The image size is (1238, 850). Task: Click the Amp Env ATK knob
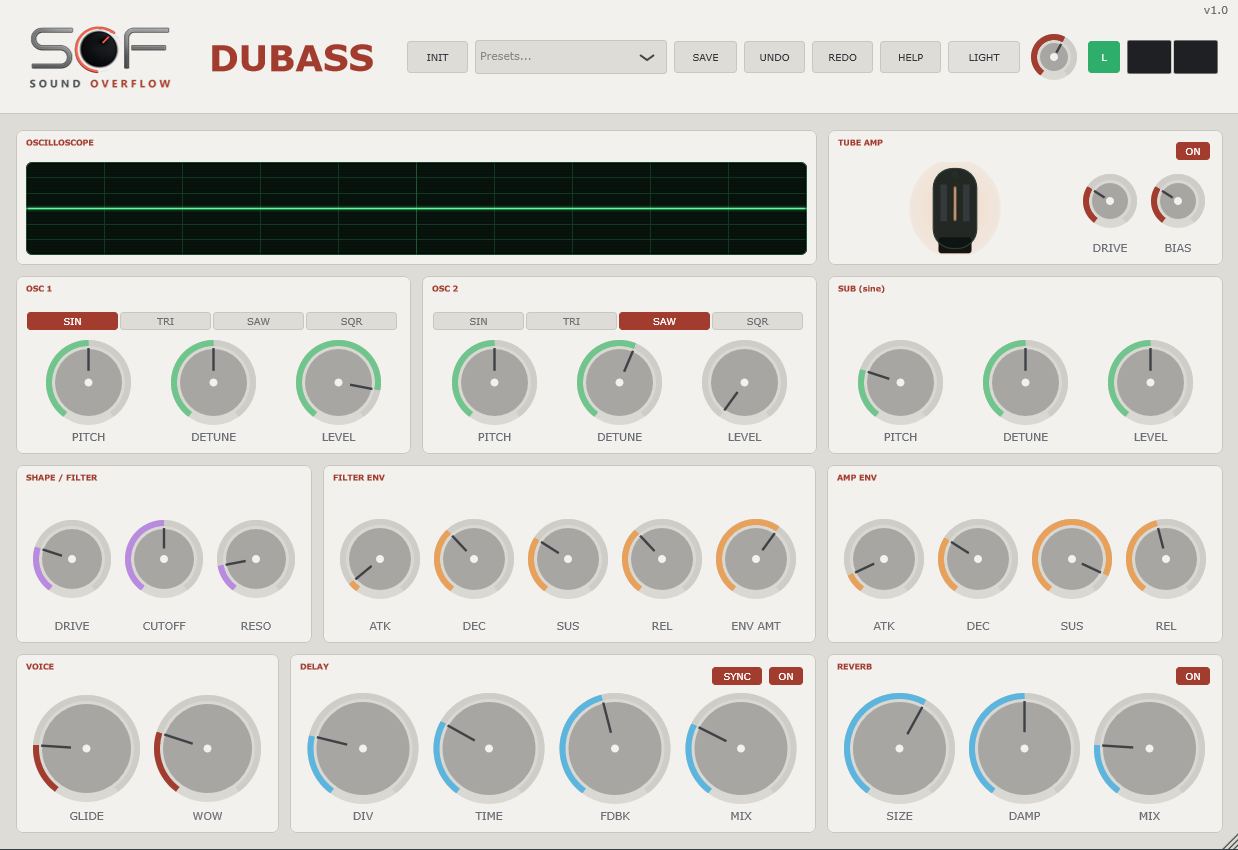click(884, 559)
